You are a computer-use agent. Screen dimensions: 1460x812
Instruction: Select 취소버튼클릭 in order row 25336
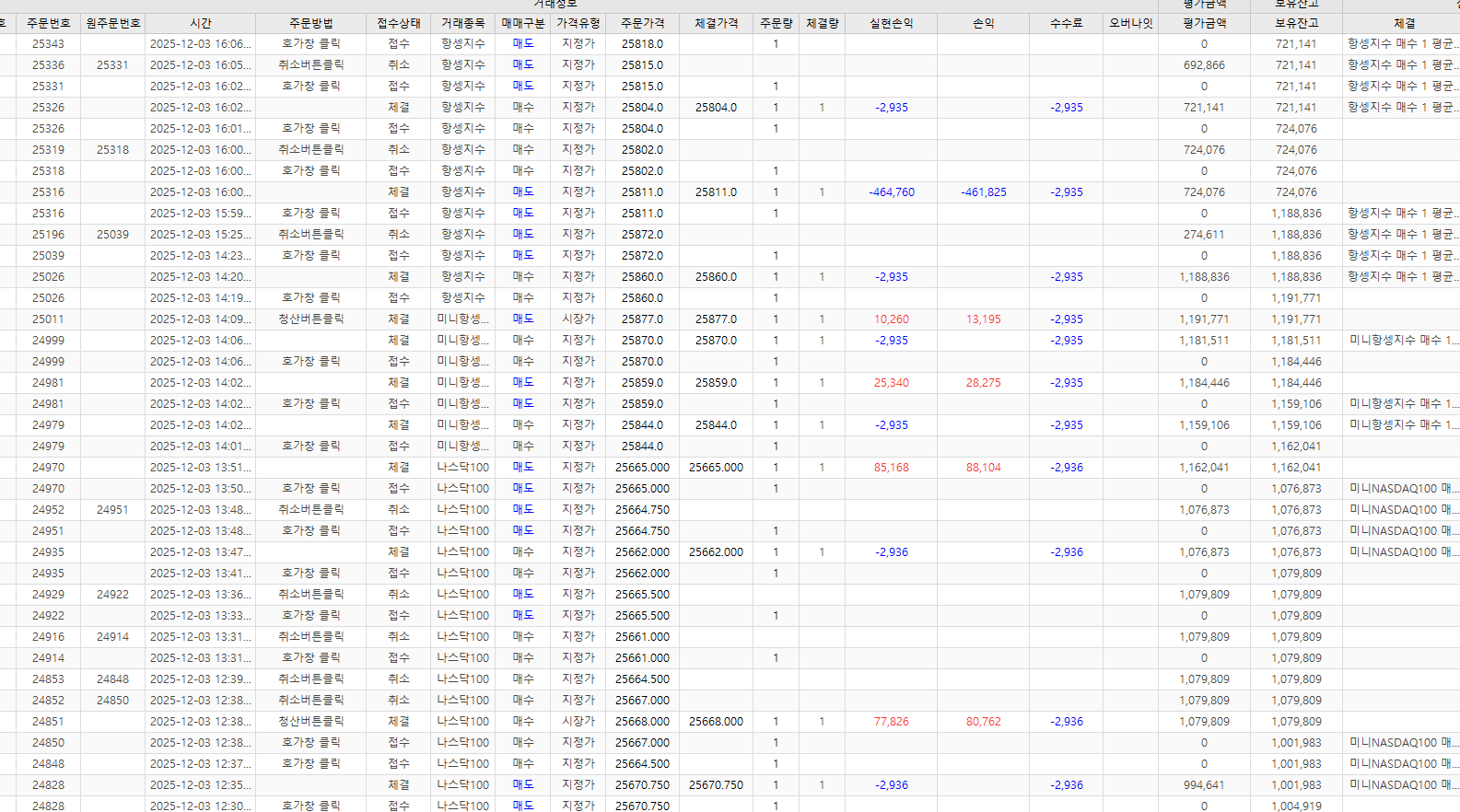point(310,64)
